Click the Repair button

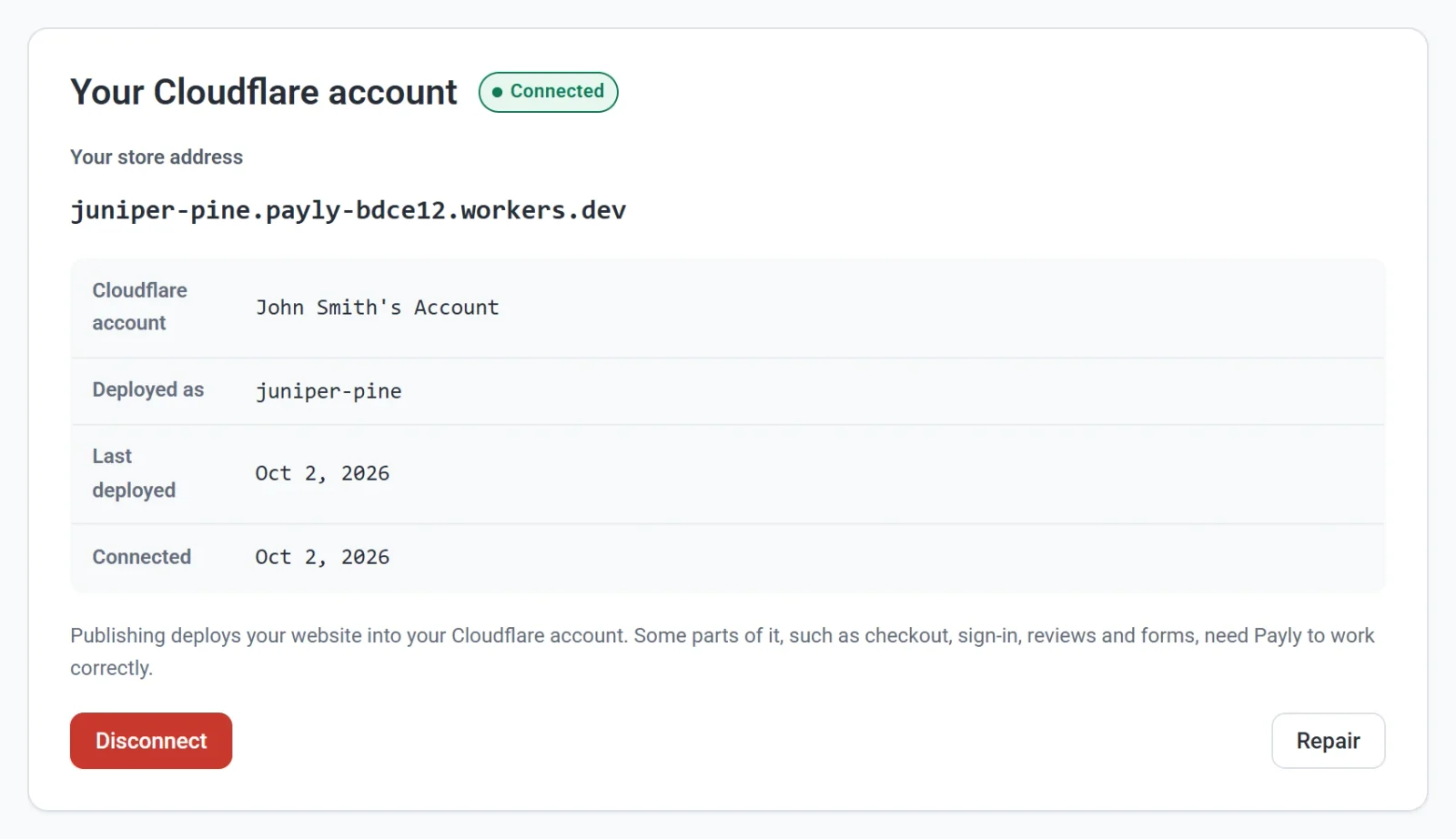coord(1328,741)
